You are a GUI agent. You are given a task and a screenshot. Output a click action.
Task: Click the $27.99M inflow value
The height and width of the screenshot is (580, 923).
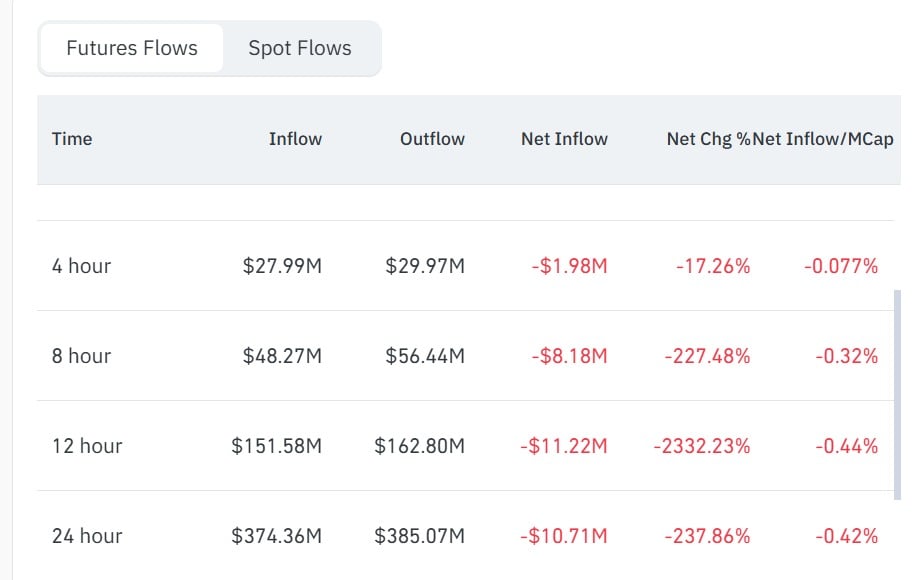[x=283, y=266]
